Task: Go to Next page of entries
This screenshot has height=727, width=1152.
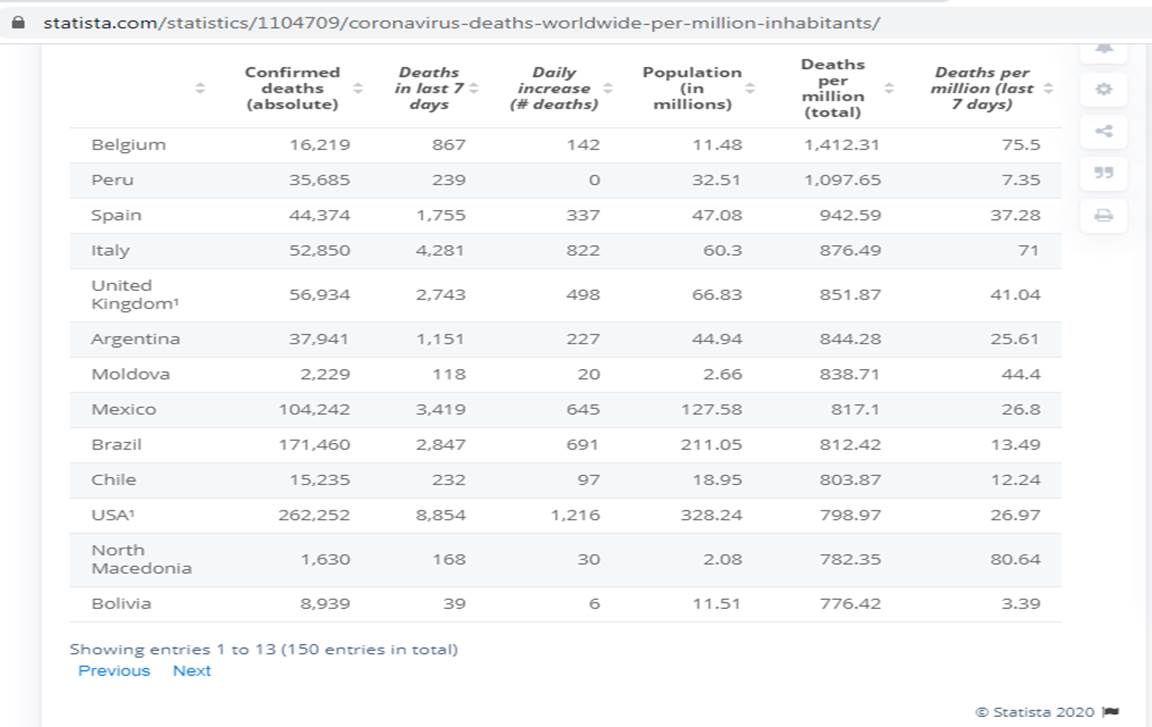Action: click(x=191, y=671)
